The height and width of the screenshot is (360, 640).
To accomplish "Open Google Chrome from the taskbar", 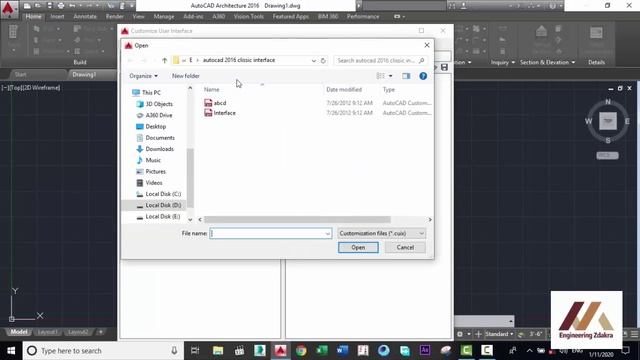I will (x=301, y=351).
